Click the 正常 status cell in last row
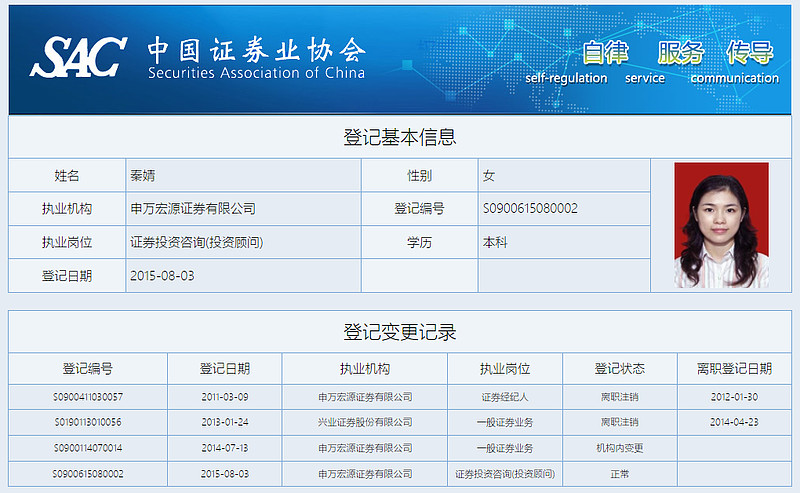 point(620,473)
